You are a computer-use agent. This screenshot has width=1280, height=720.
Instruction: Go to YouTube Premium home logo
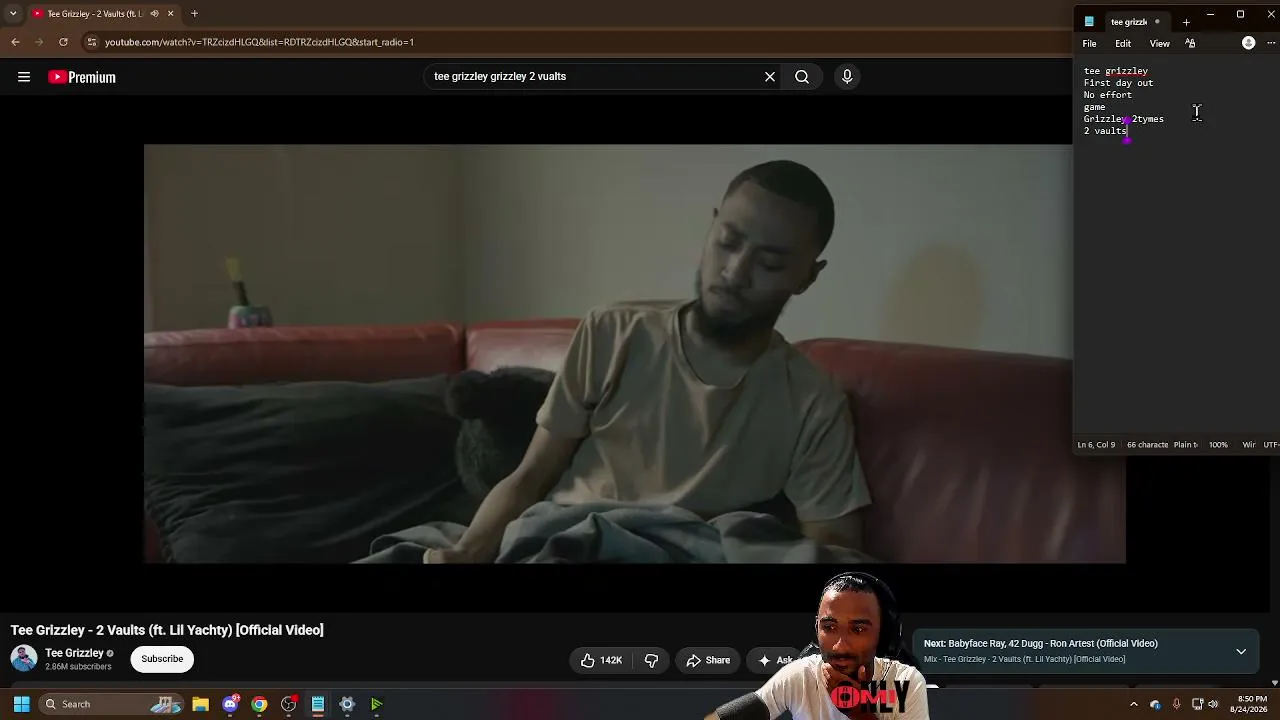click(x=82, y=77)
